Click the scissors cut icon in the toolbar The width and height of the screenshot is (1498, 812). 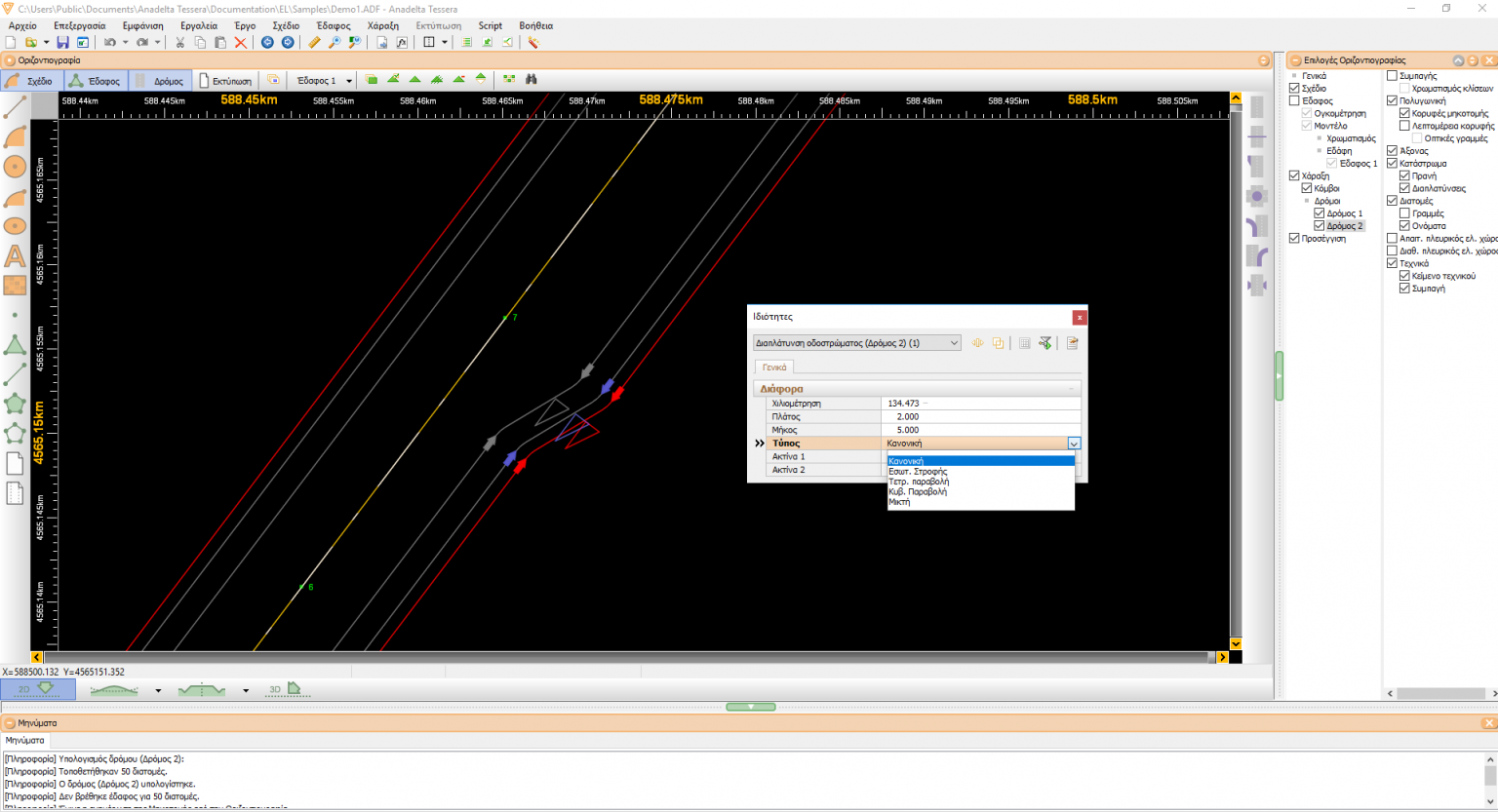click(x=179, y=42)
